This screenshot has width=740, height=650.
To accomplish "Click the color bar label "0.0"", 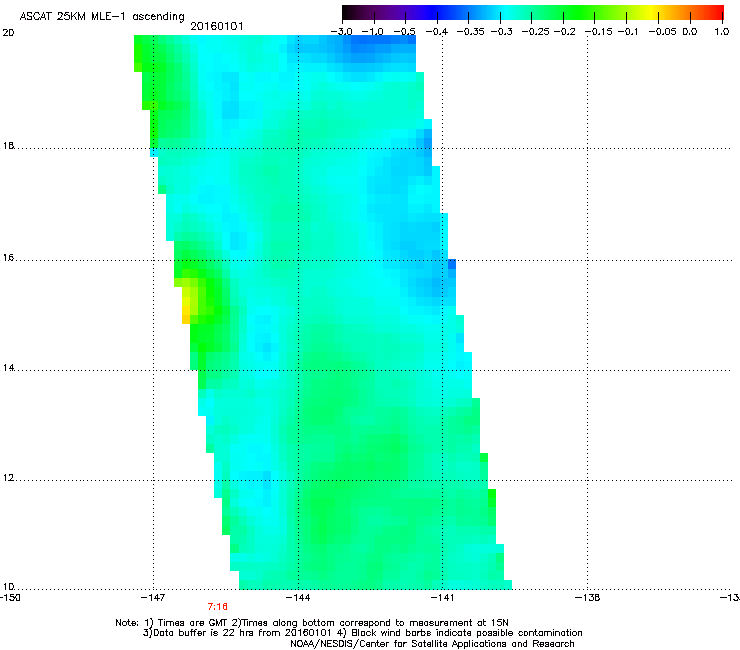I will pyautogui.click(x=690, y=32).
